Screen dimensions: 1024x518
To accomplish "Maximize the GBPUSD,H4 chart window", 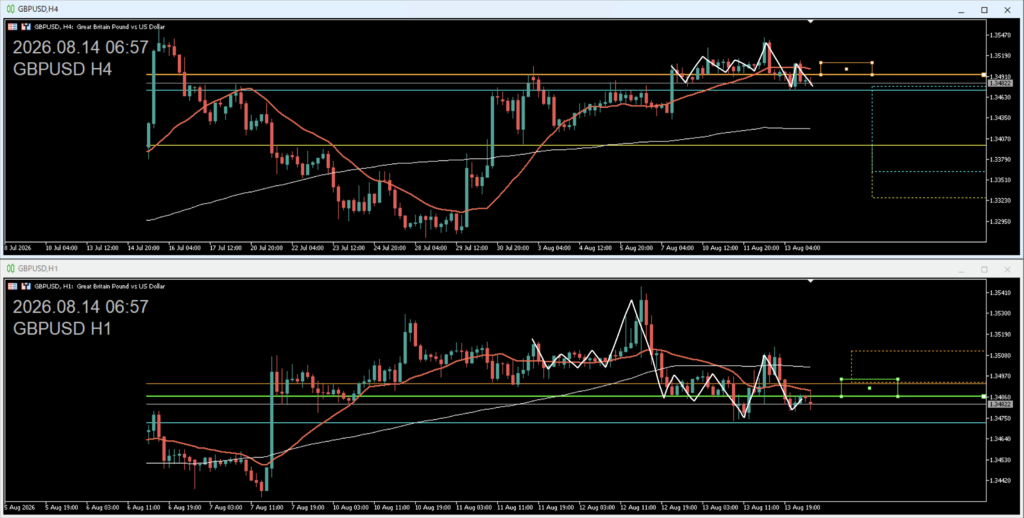I will pyautogui.click(x=984, y=10).
